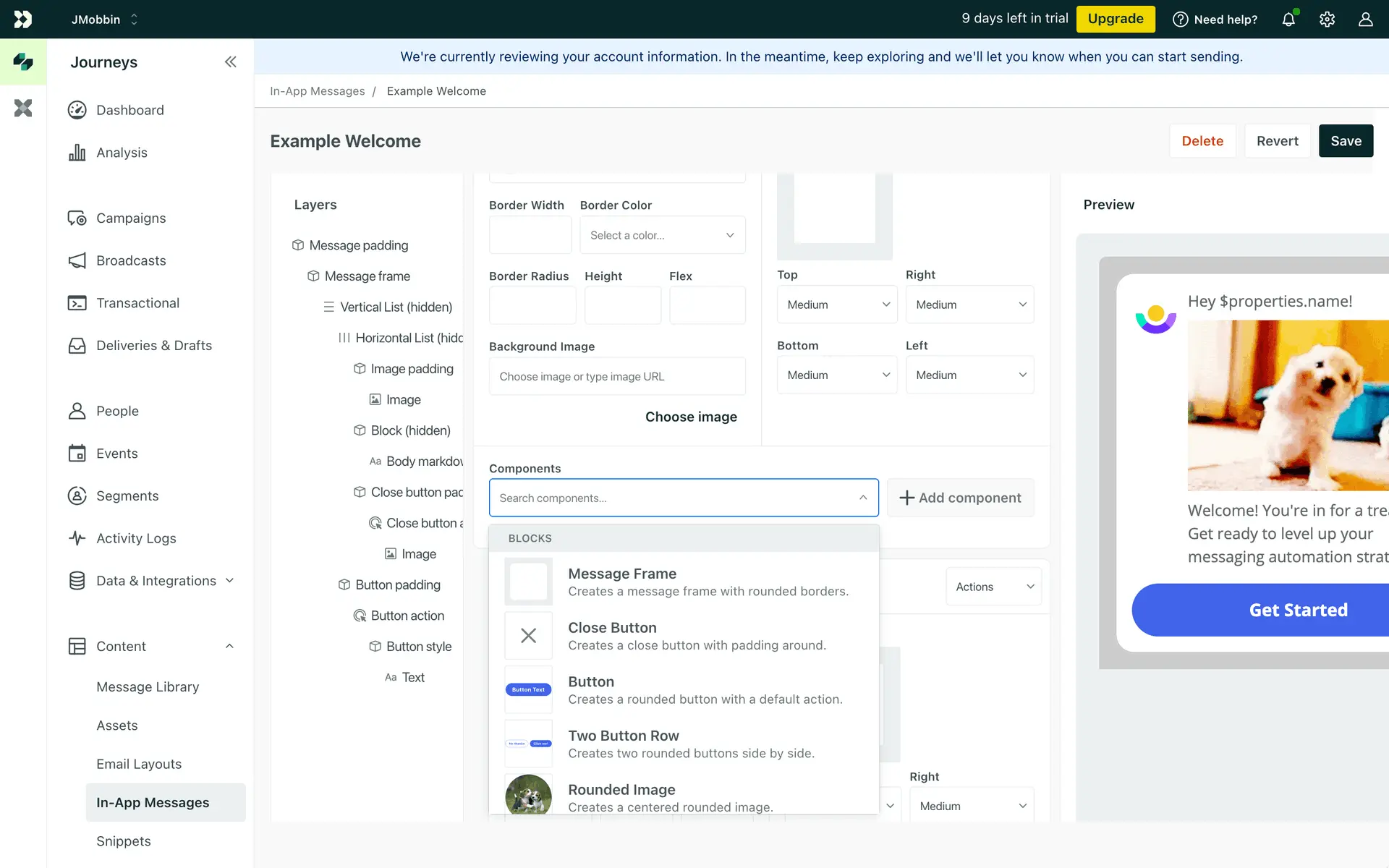Open the Actions dropdown
1389x868 pixels.
[x=993, y=587]
